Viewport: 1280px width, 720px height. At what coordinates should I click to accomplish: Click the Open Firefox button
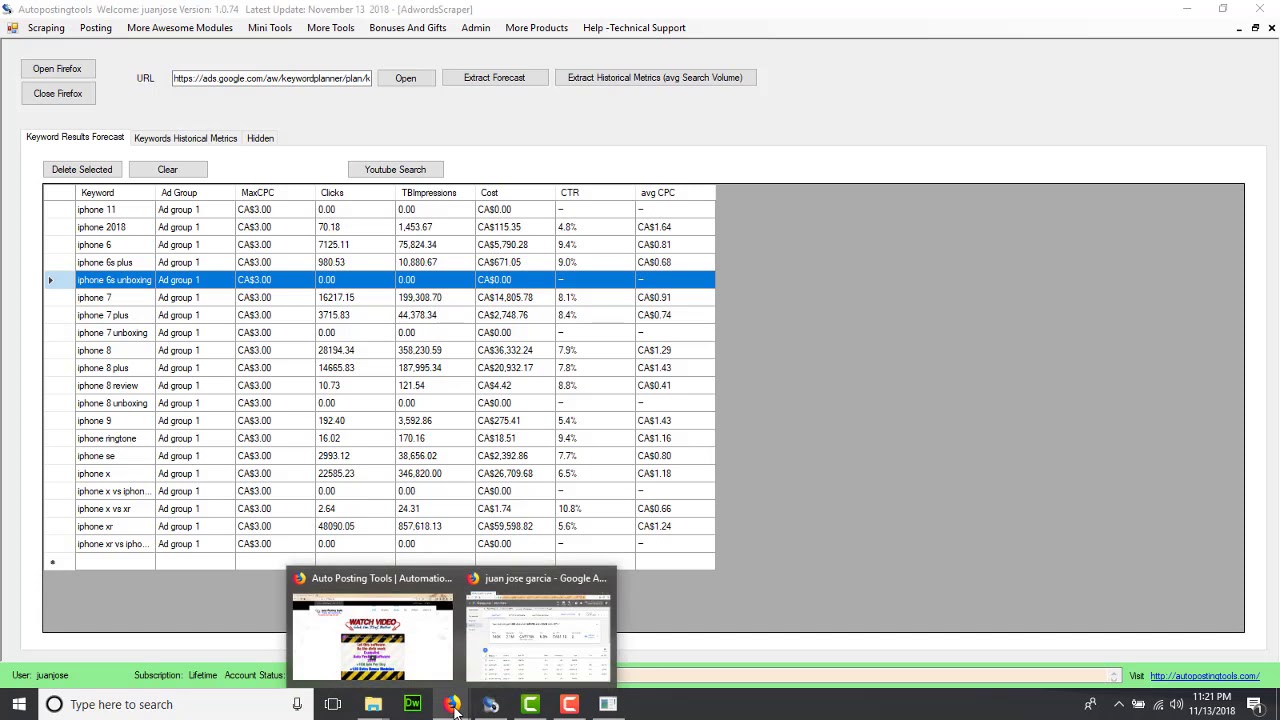[57, 69]
